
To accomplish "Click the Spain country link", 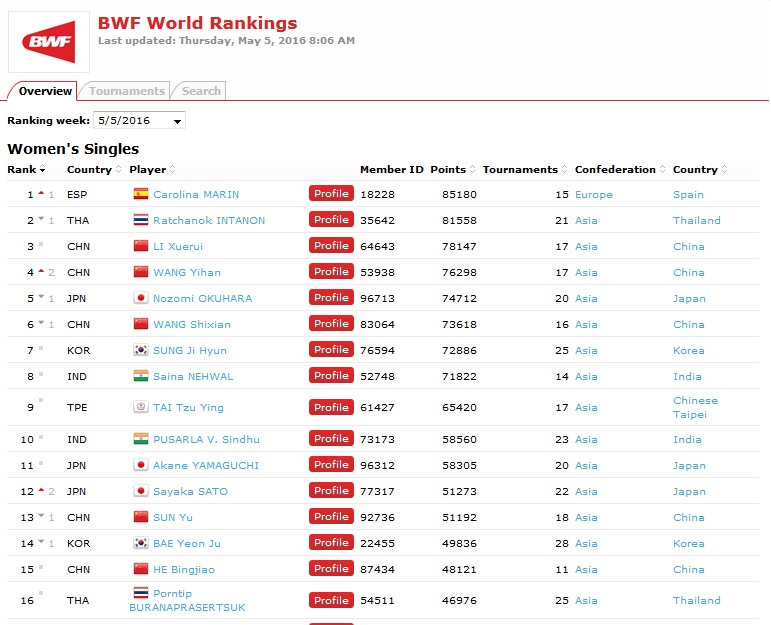I will click(x=688, y=194).
